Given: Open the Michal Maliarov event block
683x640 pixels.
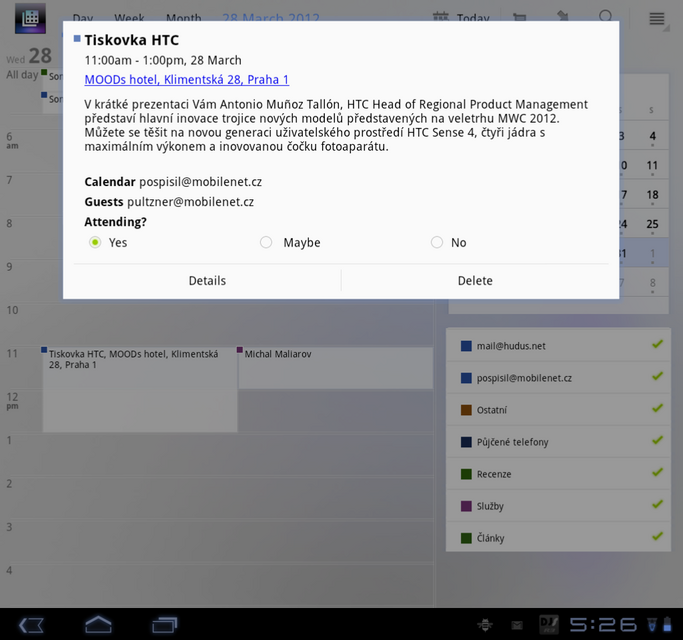Looking at the screenshot, I should [x=335, y=368].
